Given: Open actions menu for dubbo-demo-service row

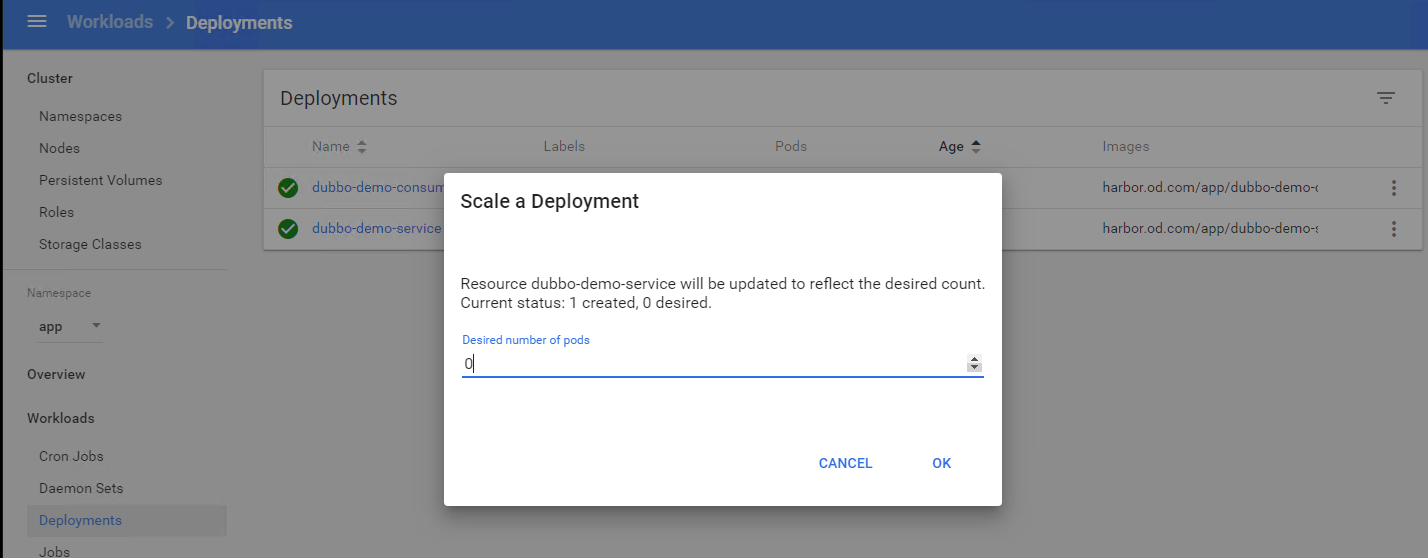Looking at the screenshot, I should 1393,229.
